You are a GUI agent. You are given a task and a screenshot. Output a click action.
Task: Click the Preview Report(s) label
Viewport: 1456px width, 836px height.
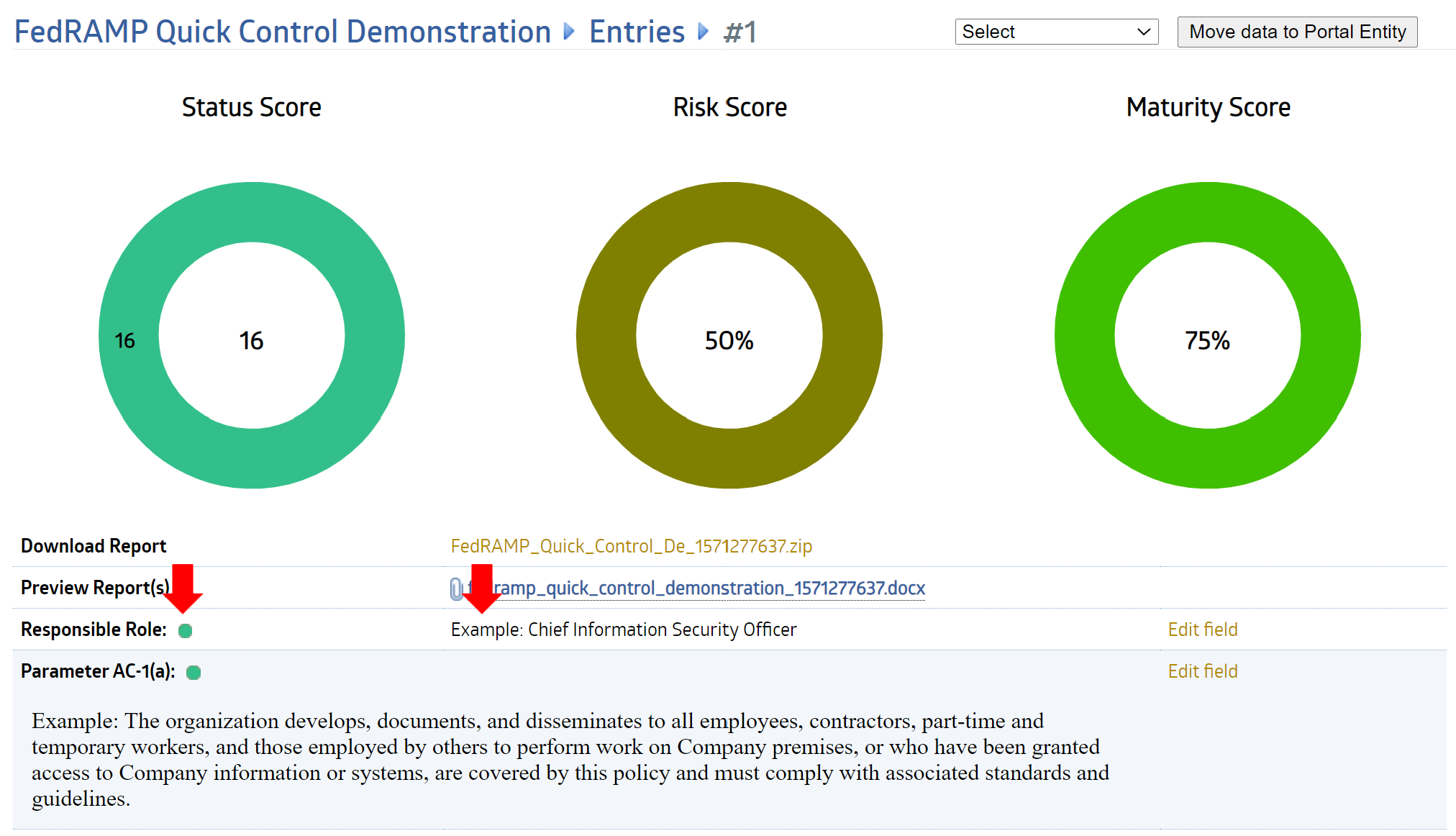[x=95, y=588]
